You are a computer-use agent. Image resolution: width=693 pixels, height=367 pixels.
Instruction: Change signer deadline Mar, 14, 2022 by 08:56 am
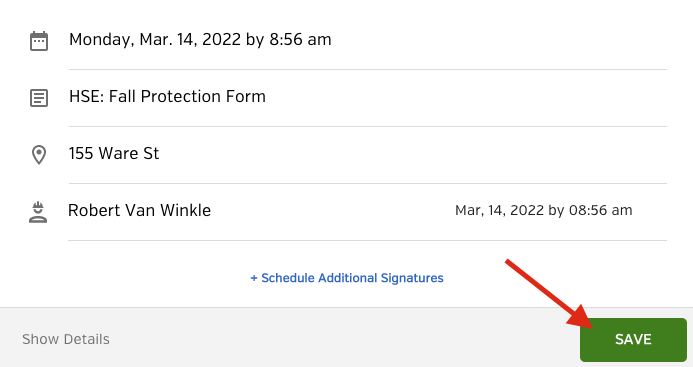click(x=544, y=210)
